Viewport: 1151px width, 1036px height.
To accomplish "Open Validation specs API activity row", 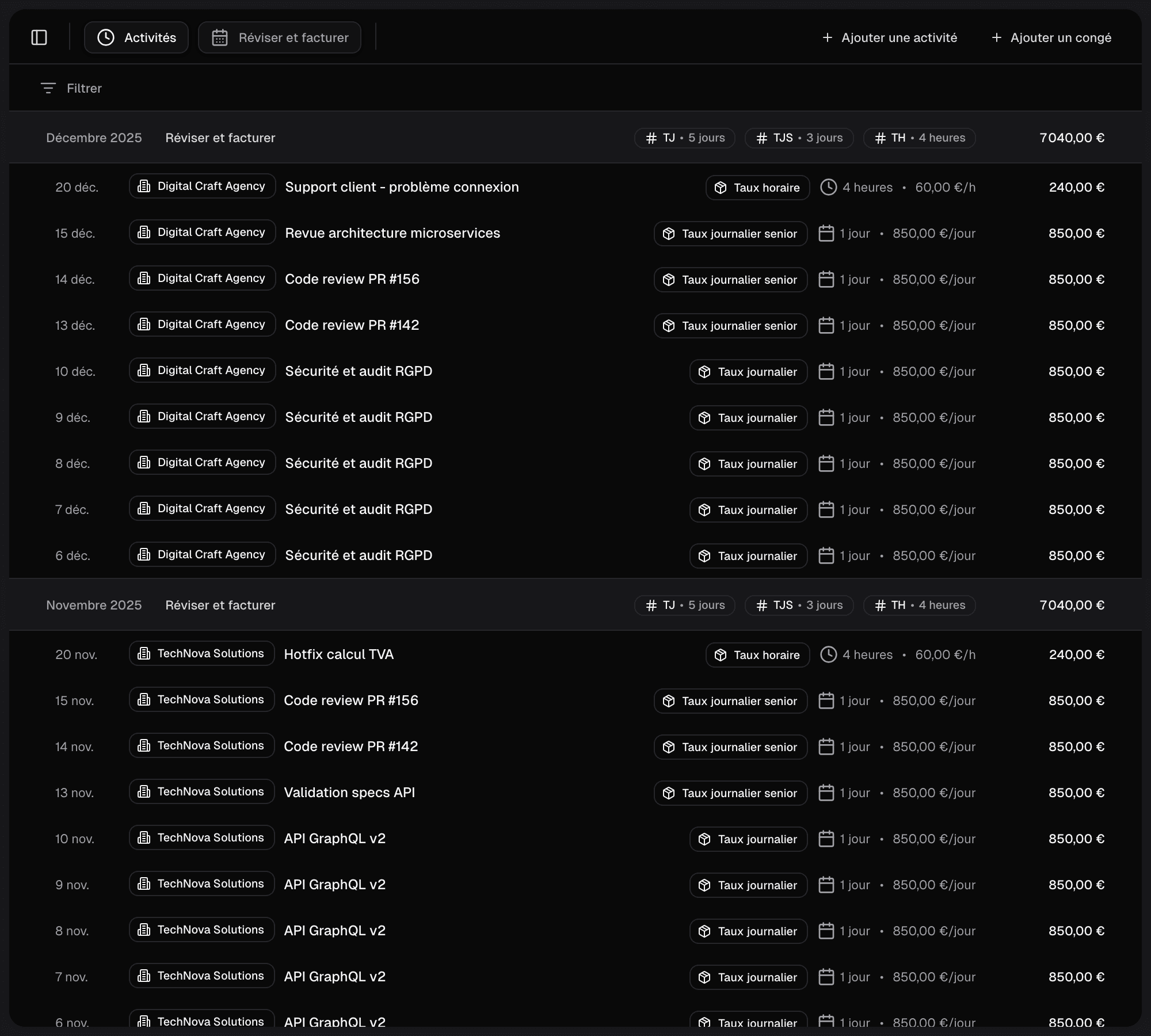I will tap(349, 793).
